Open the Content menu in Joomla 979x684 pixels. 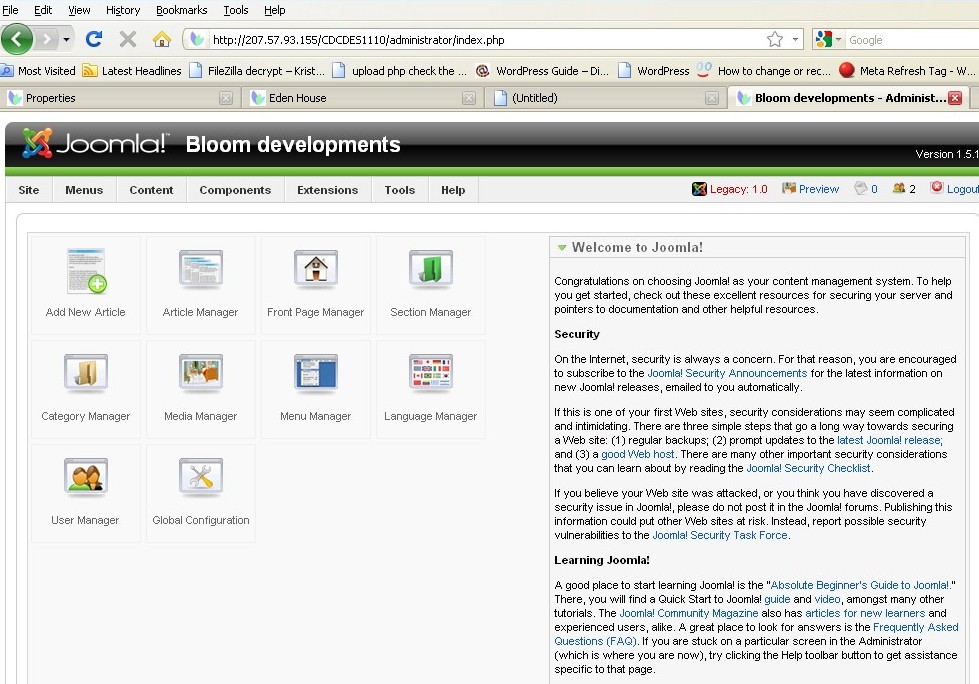click(151, 190)
